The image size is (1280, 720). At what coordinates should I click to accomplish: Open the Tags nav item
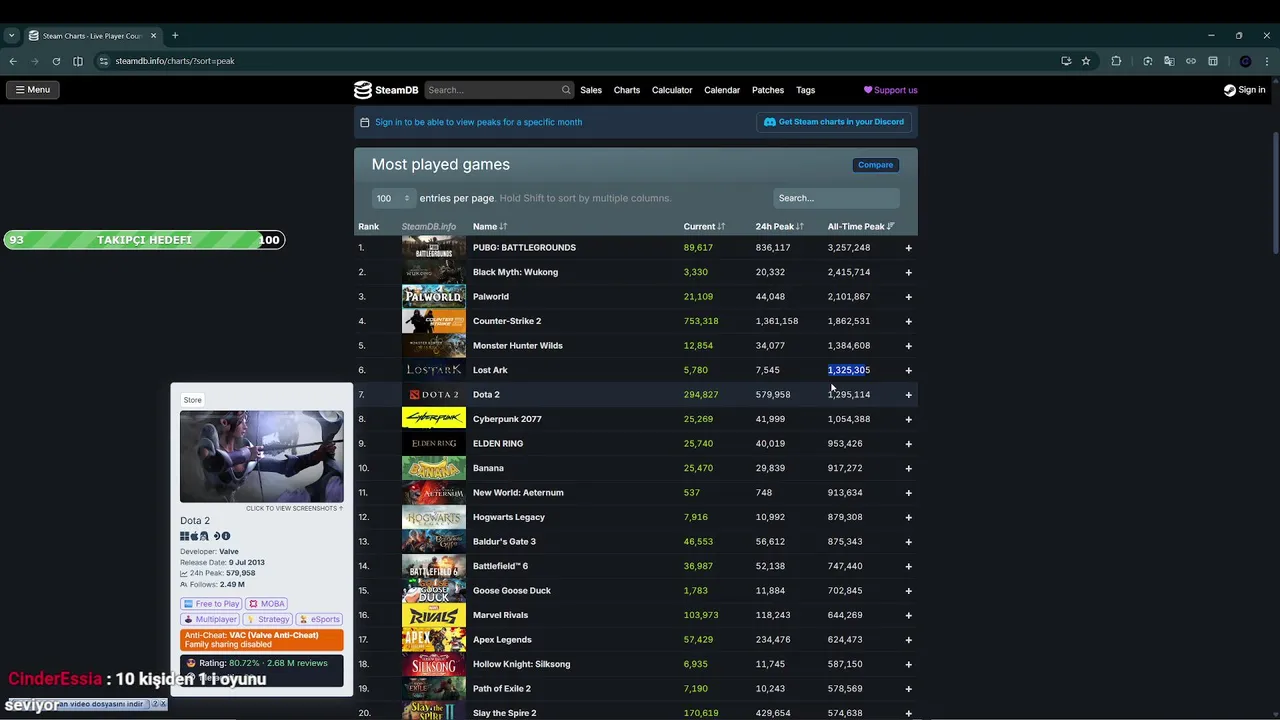[806, 90]
